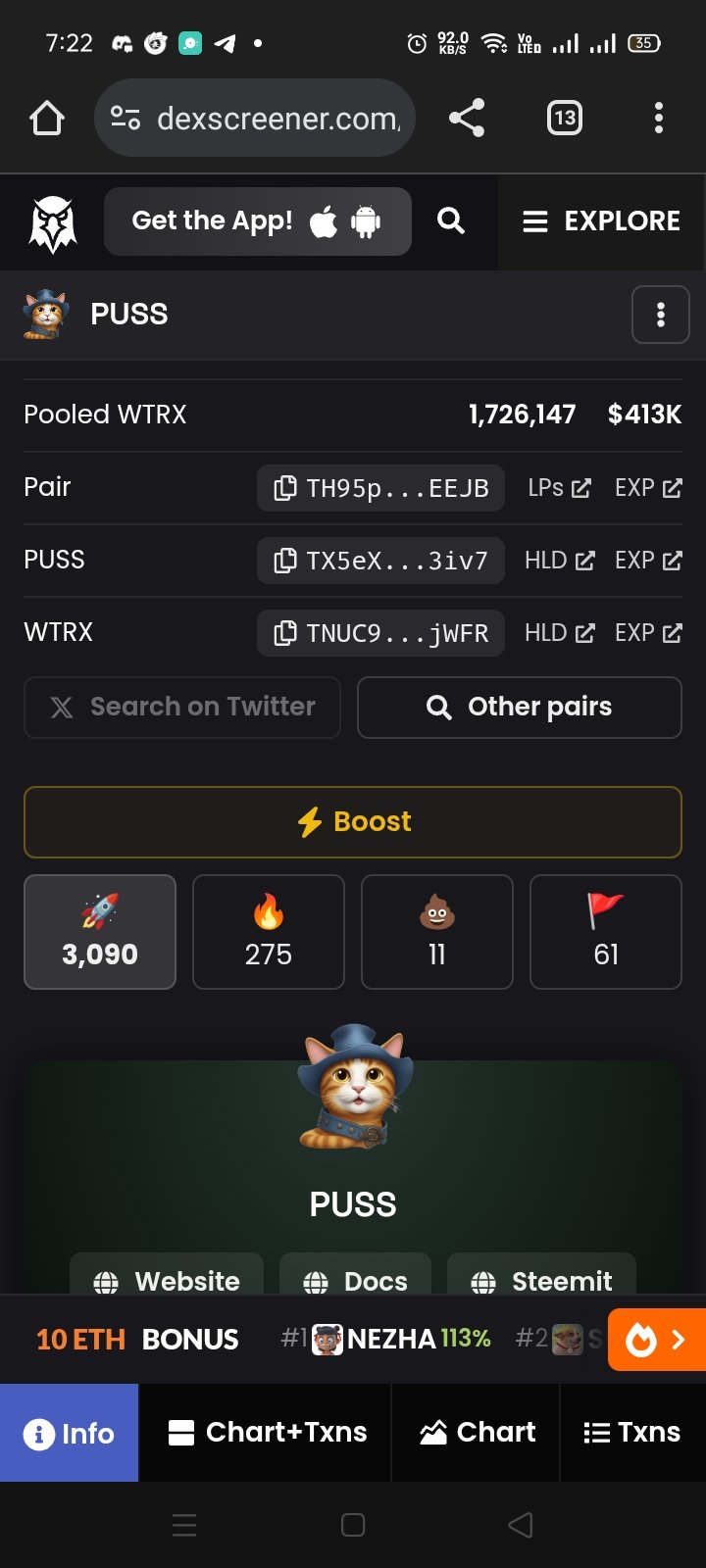Toggle the rocket reaction with 3,090 votes
Image resolution: width=706 pixels, height=1568 pixels.
click(x=100, y=932)
